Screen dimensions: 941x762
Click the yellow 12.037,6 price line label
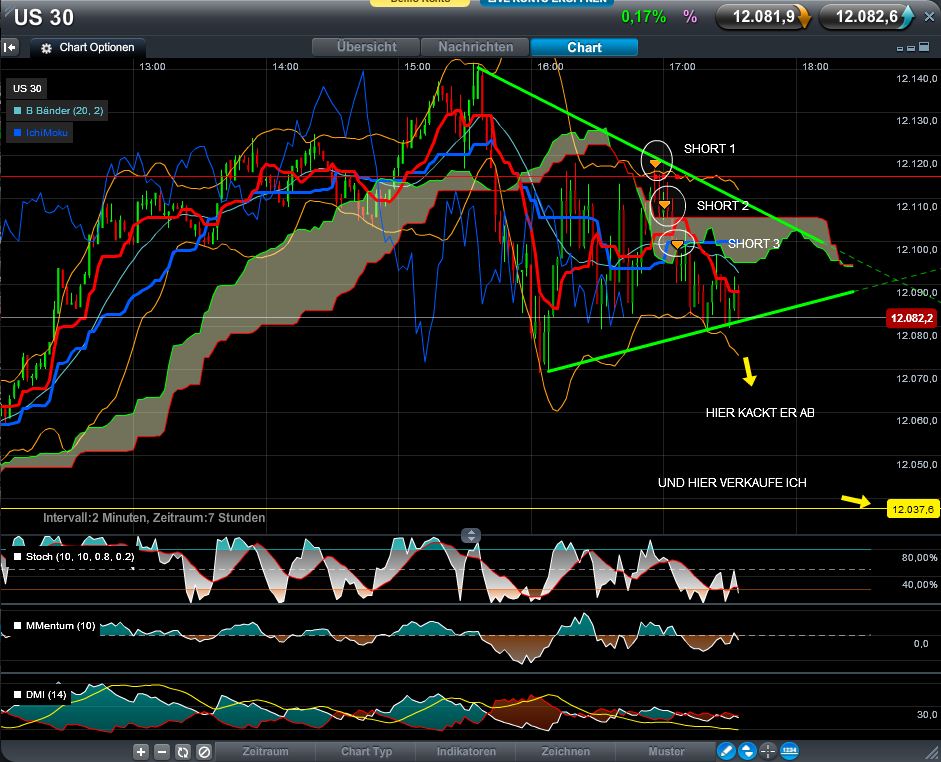pos(912,509)
